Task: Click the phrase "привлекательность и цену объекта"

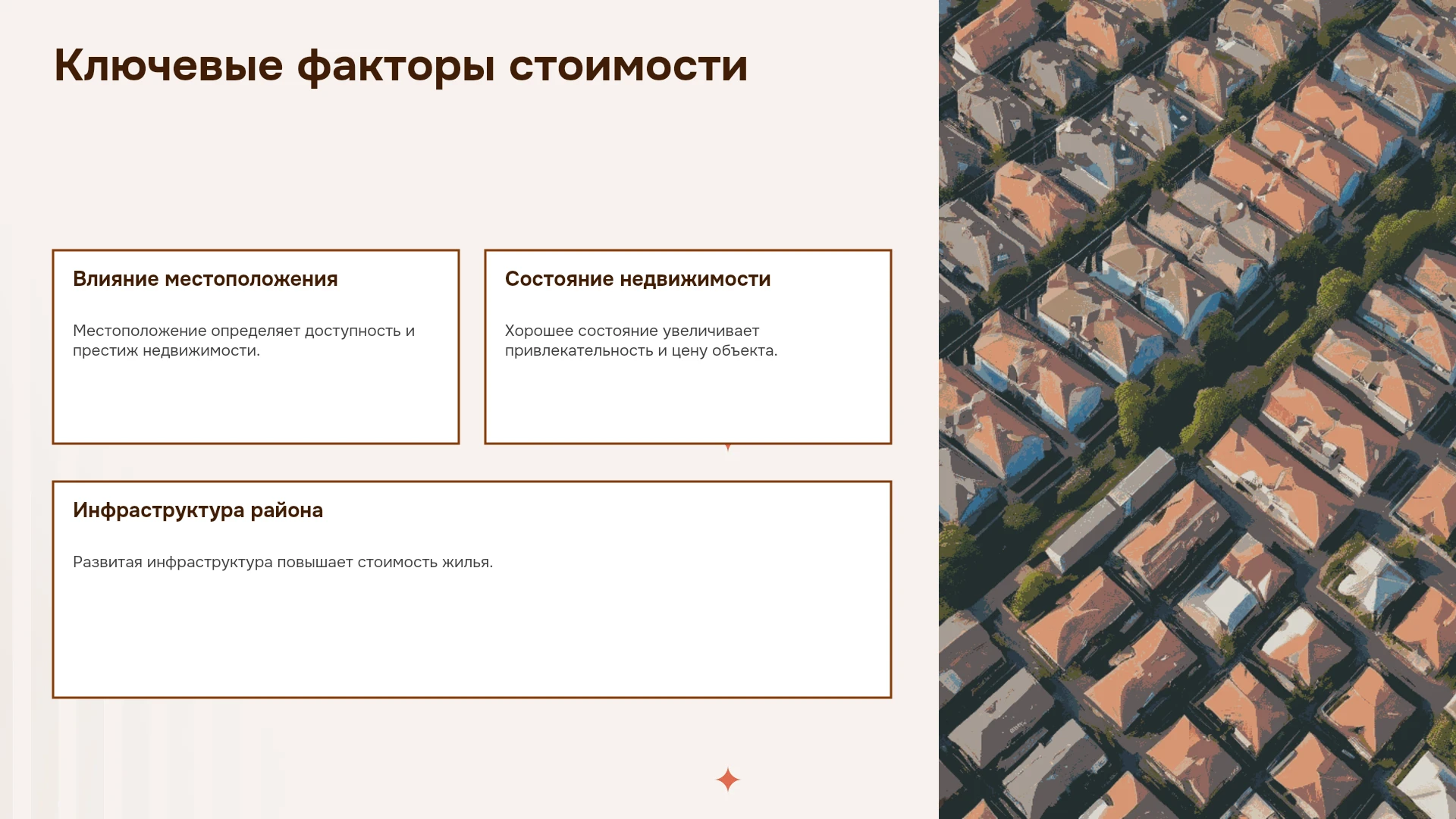Action: 639,350
